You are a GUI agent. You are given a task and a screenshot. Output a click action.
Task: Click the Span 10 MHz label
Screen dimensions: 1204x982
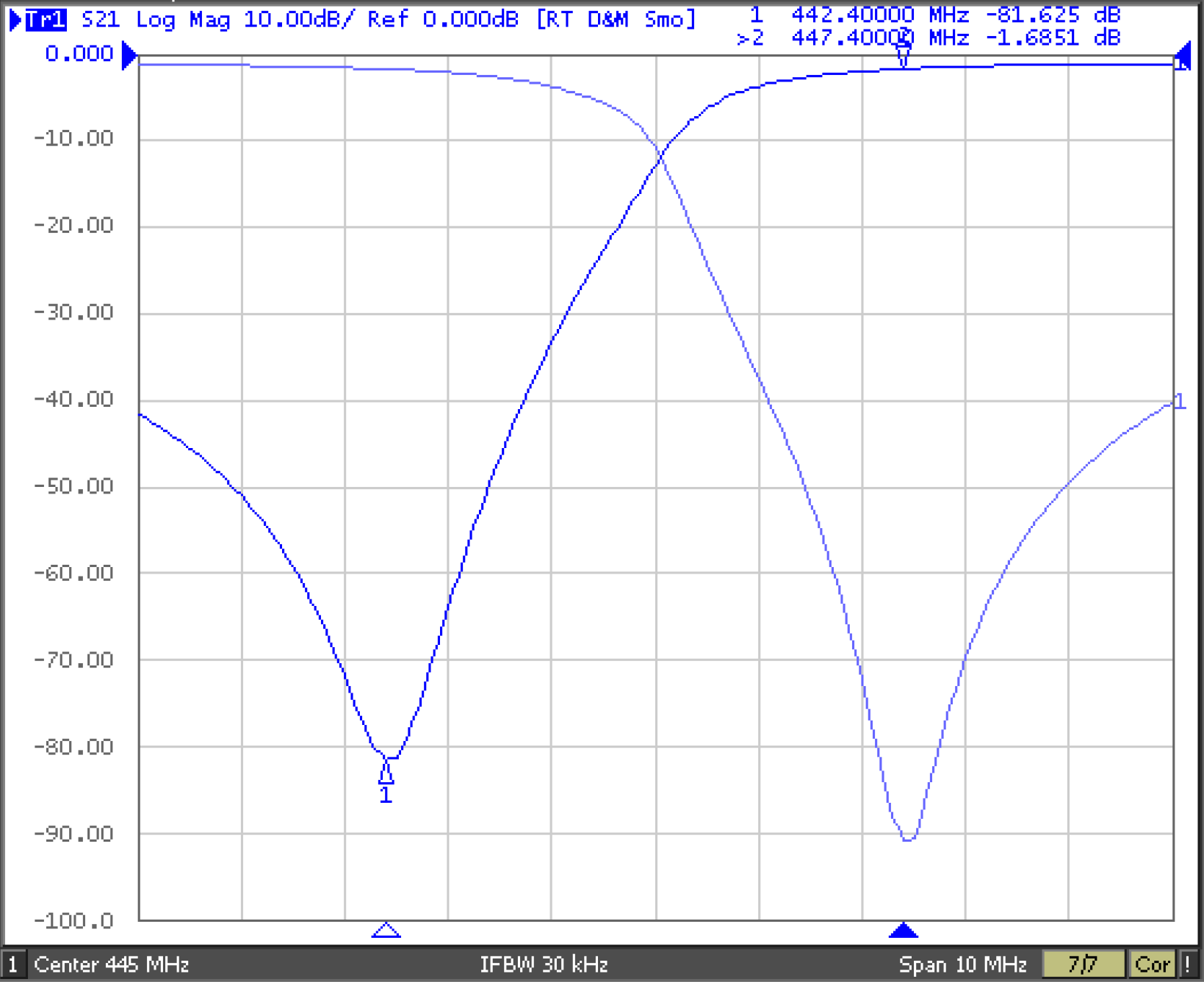tap(962, 964)
